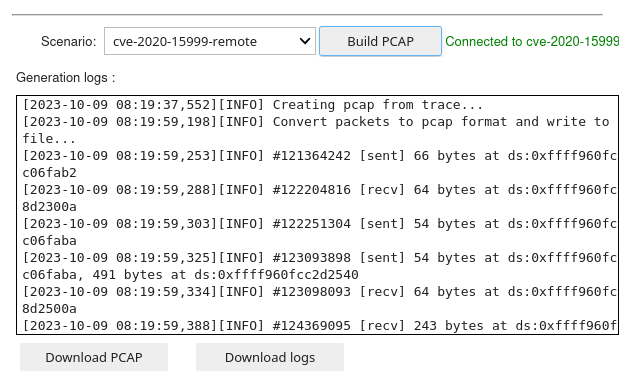Click the 'Connected to cve-2020-15999' status text
This screenshot has width=631, height=385.
tap(532, 41)
